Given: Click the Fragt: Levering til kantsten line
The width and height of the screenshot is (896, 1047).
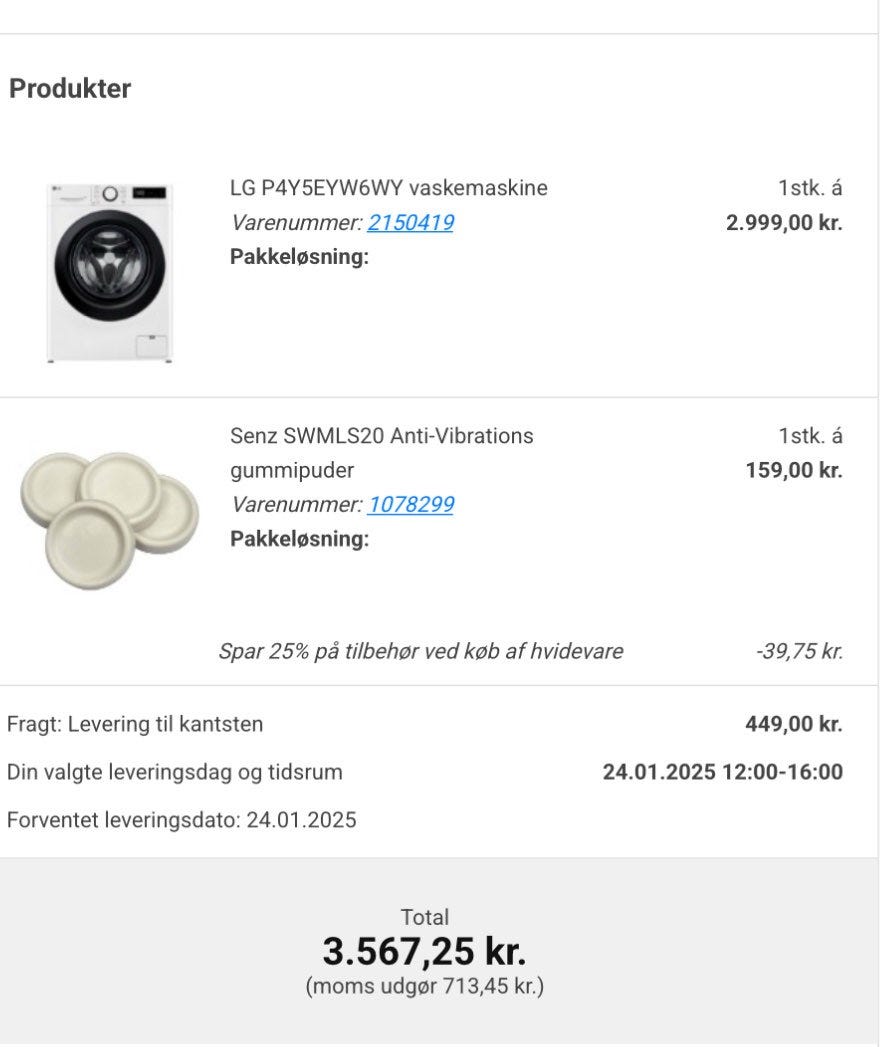Looking at the screenshot, I should (x=135, y=724).
